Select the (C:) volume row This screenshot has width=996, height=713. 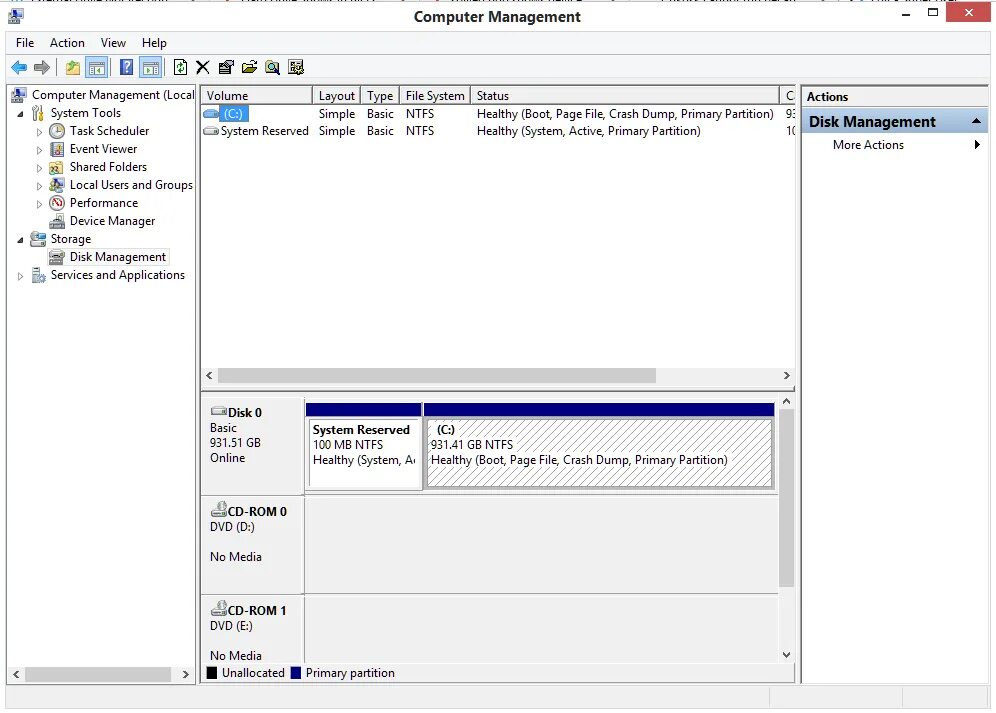498,114
